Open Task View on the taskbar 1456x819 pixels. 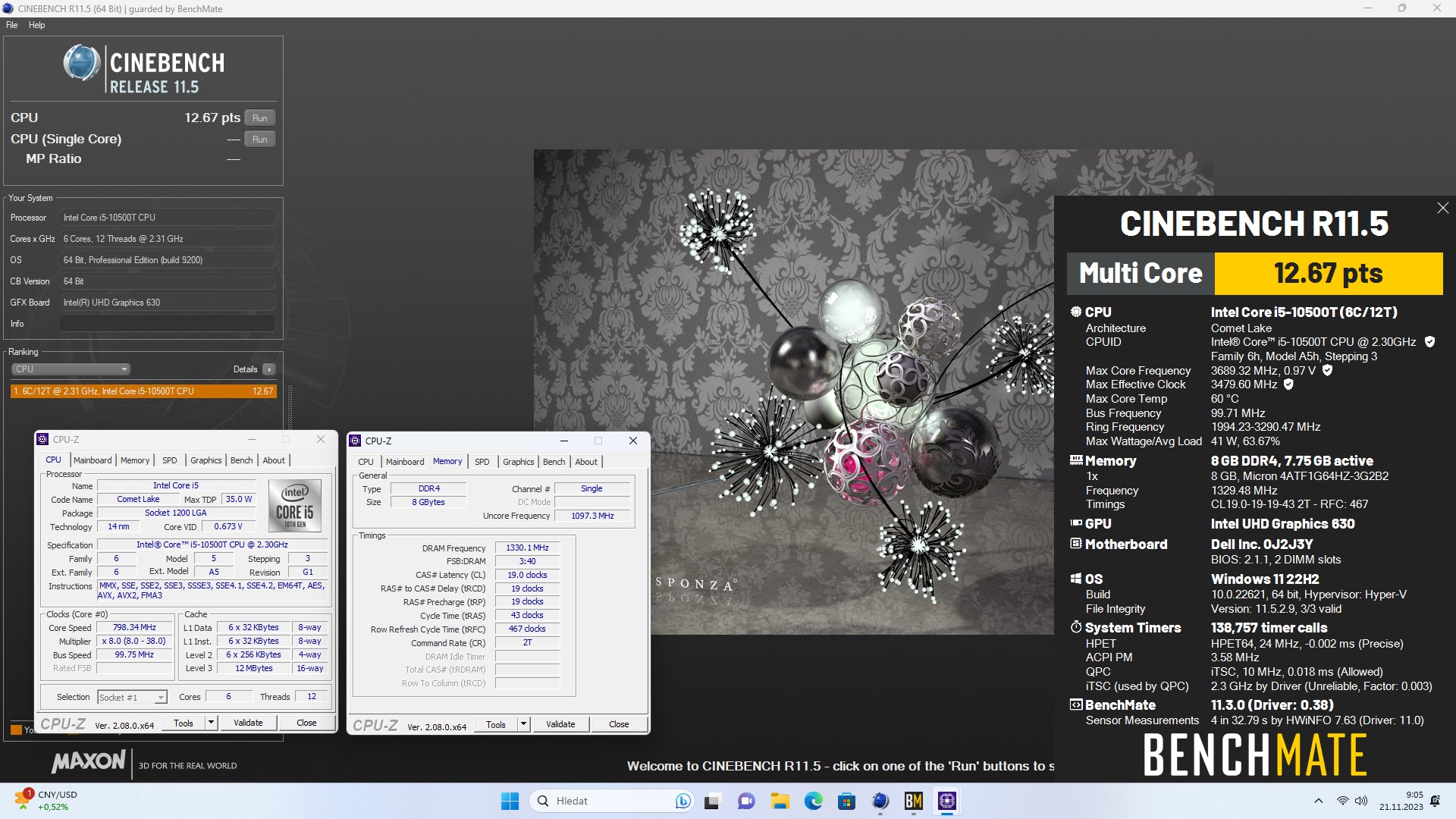coord(712,801)
